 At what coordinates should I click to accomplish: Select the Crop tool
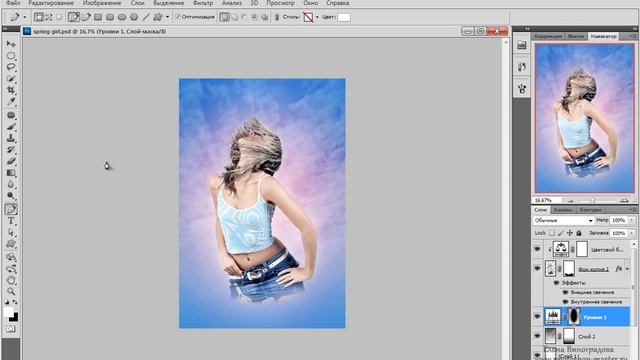click(x=11, y=90)
